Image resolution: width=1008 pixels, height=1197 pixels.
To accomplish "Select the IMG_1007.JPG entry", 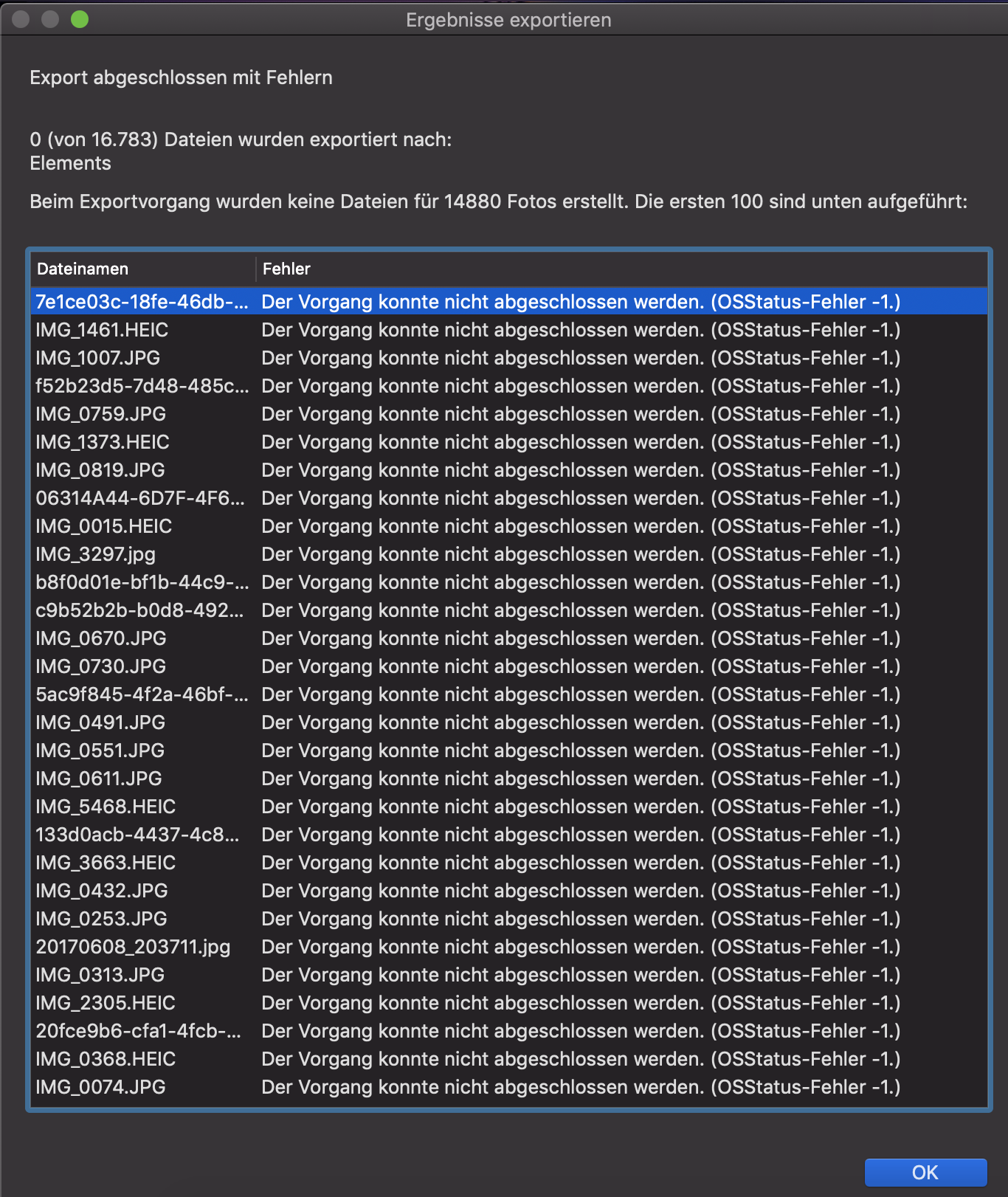I will point(98,358).
